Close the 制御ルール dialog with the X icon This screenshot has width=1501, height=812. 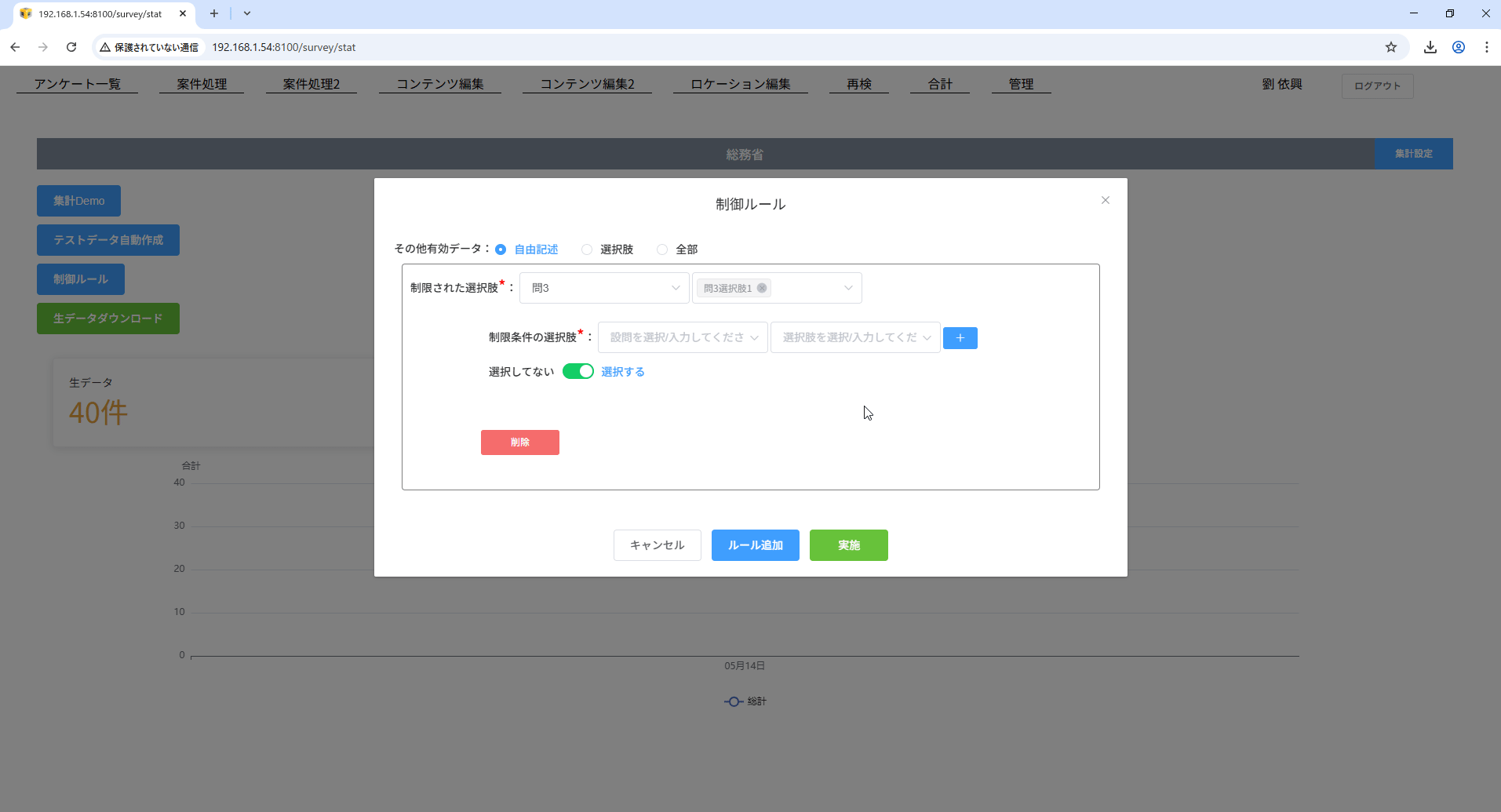coord(1105,200)
